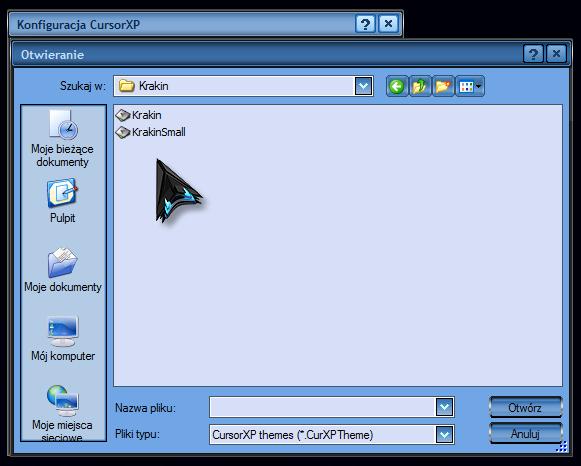
Task: Create a new folder
Action: coord(443,87)
